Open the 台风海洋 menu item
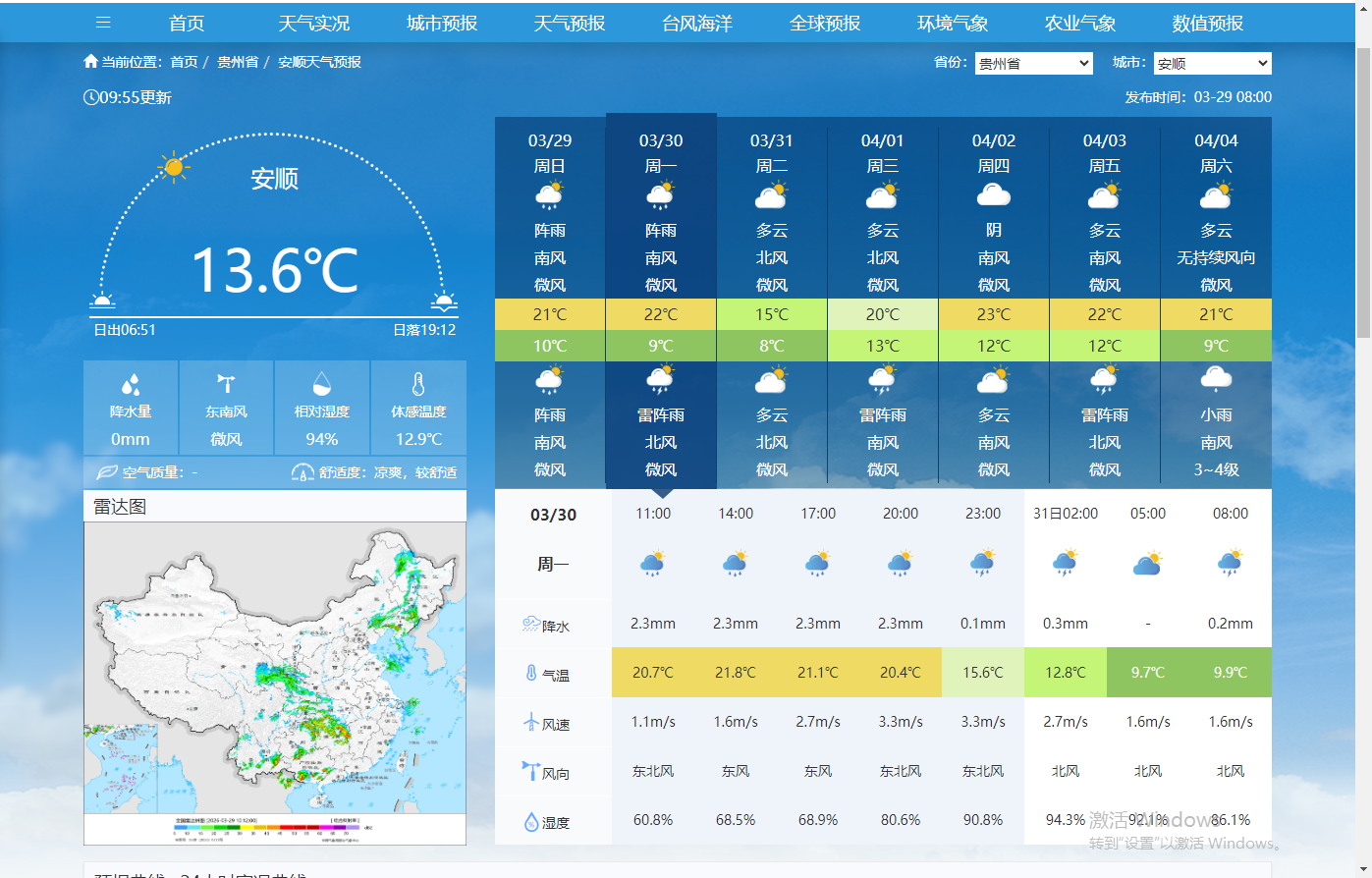1372x878 pixels. pyautogui.click(x=697, y=23)
